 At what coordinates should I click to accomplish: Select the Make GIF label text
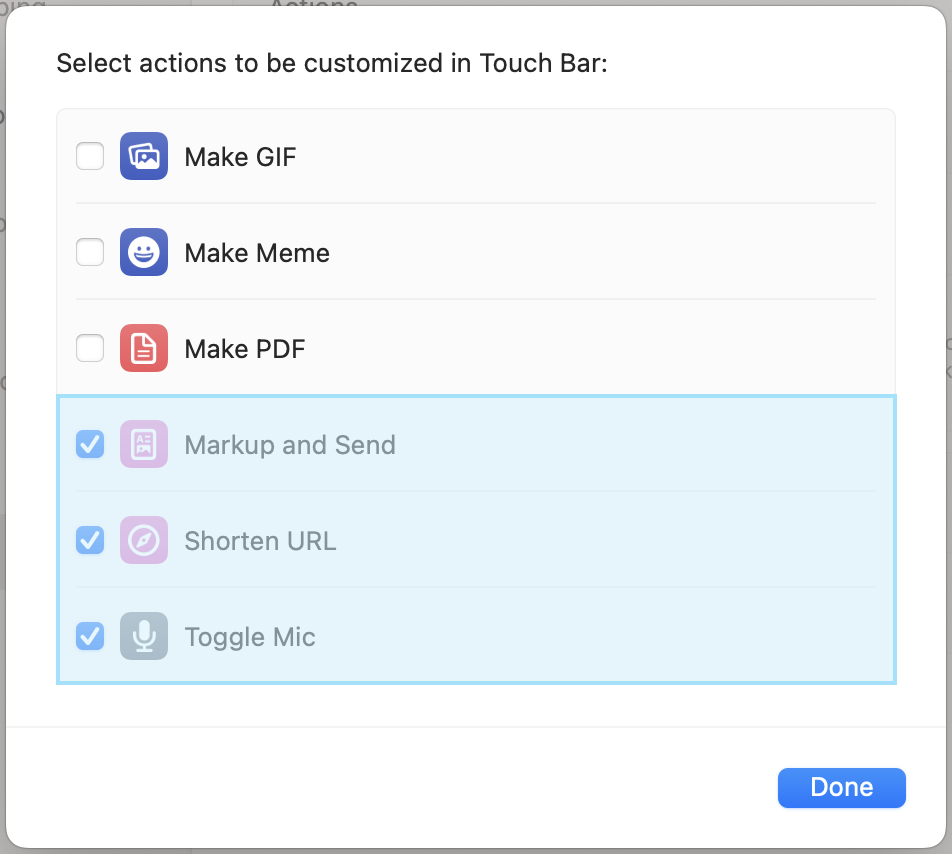click(240, 157)
